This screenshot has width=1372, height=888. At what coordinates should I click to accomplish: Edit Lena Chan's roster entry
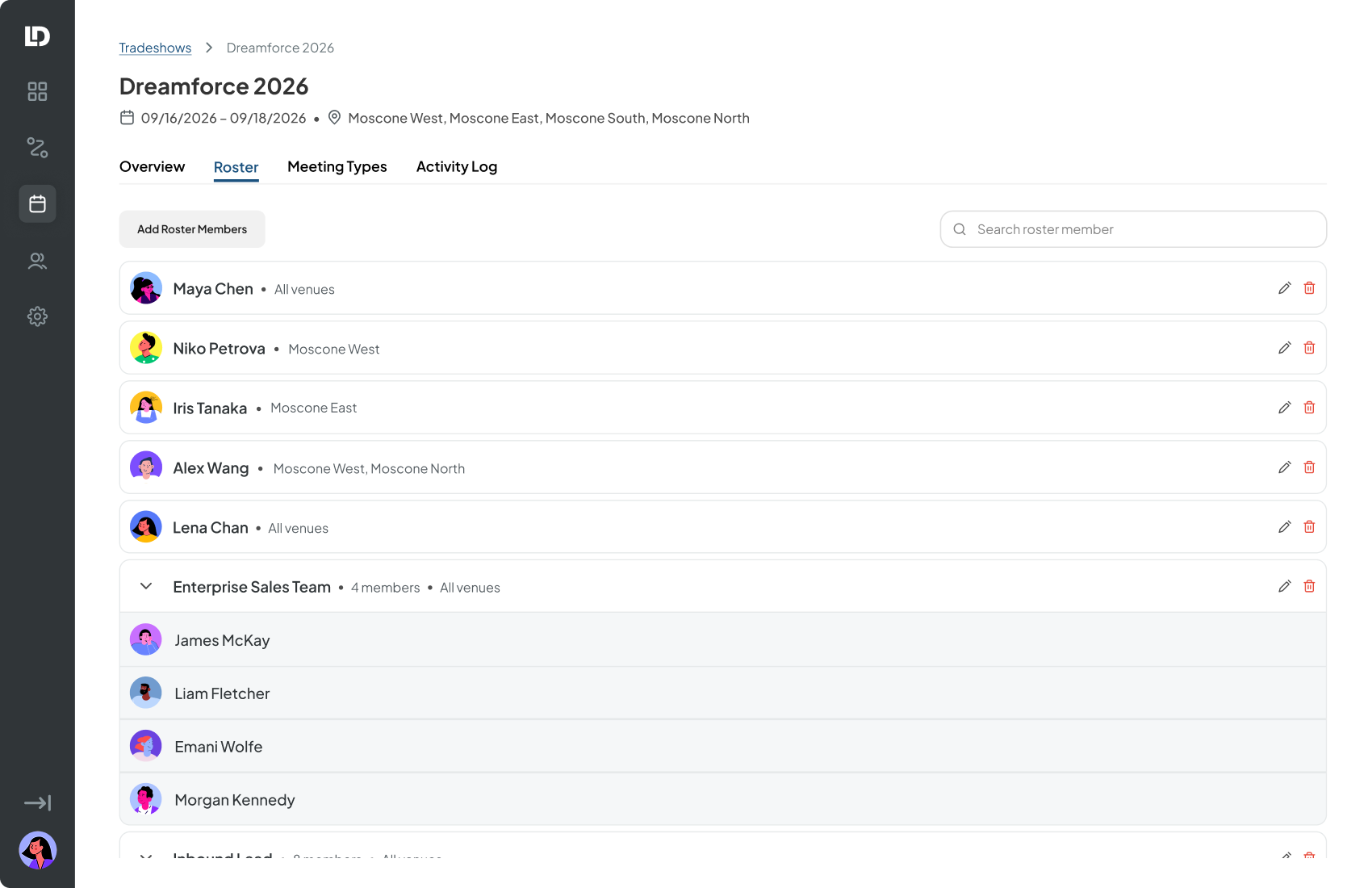click(1285, 527)
